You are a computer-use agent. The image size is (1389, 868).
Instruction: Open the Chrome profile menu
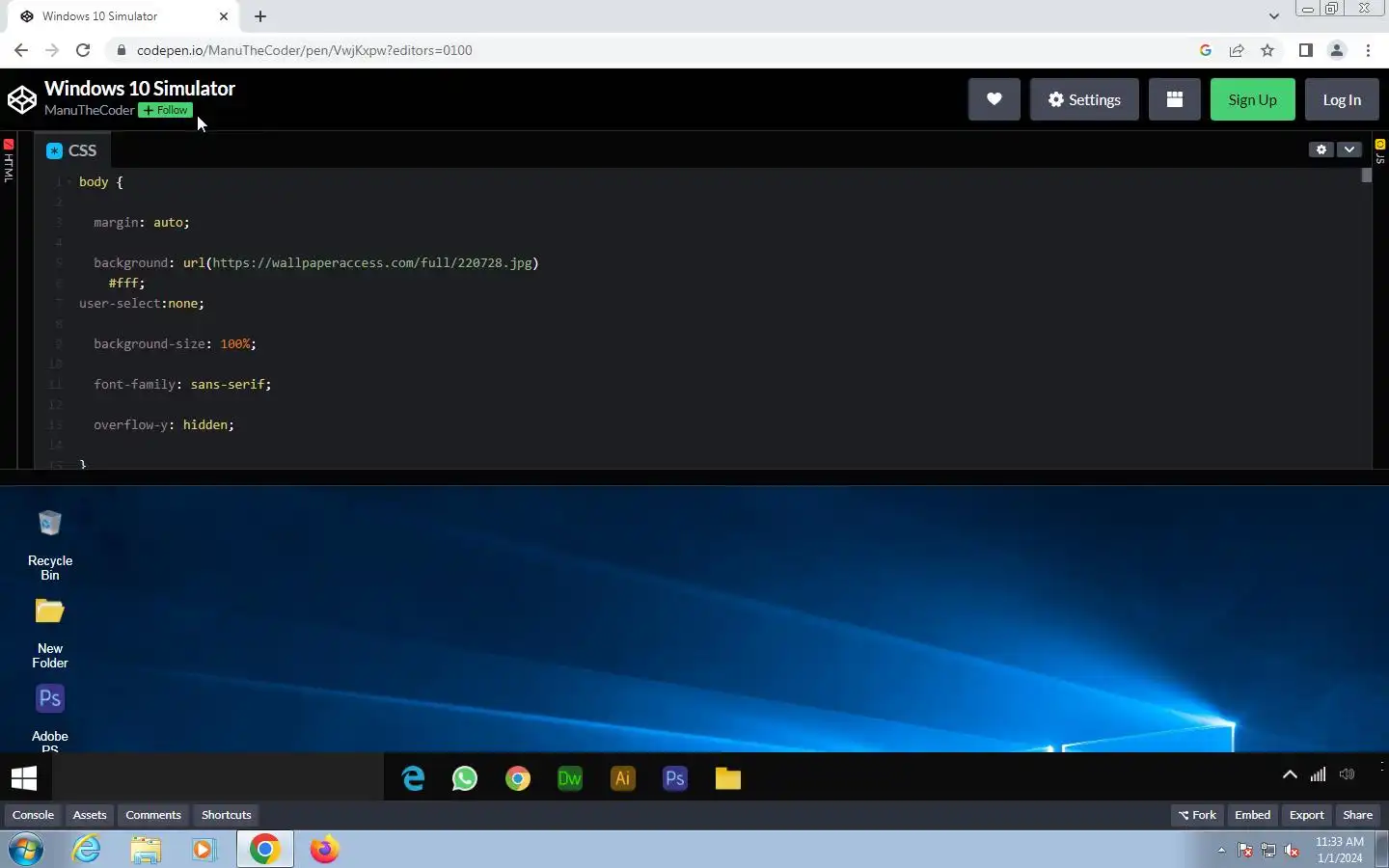click(1337, 50)
